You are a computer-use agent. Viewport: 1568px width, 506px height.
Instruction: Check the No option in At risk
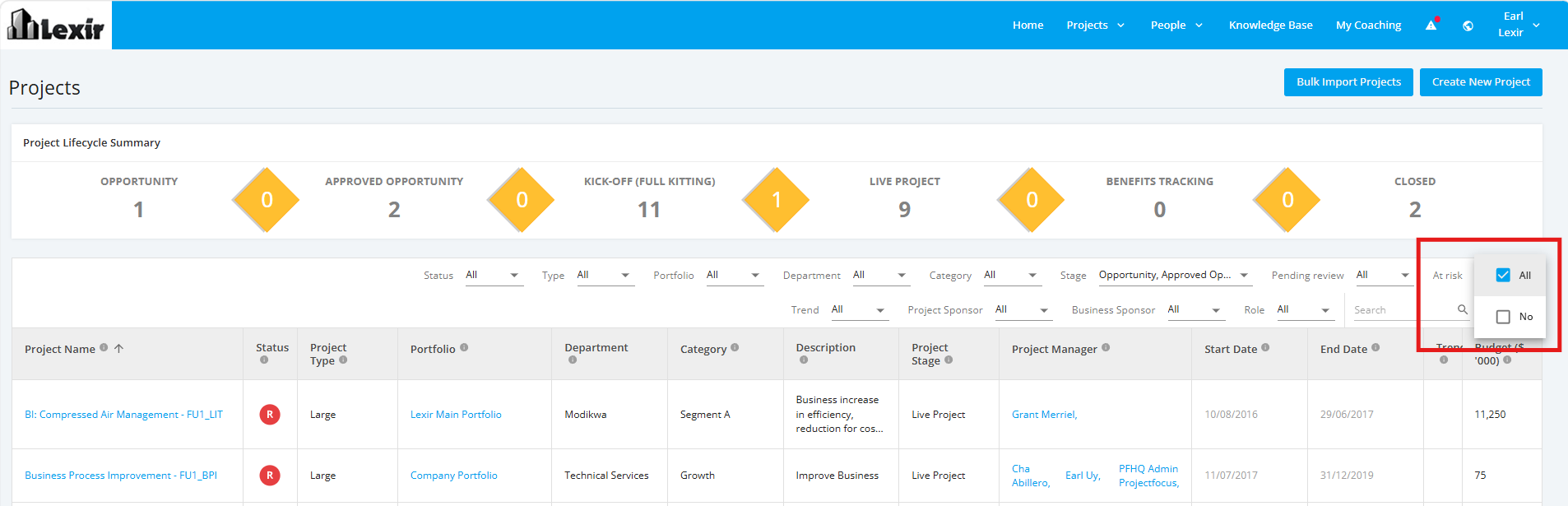click(1503, 317)
